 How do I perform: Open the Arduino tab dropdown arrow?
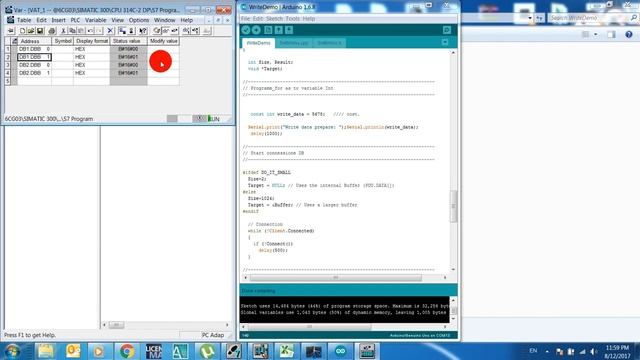point(445,42)
